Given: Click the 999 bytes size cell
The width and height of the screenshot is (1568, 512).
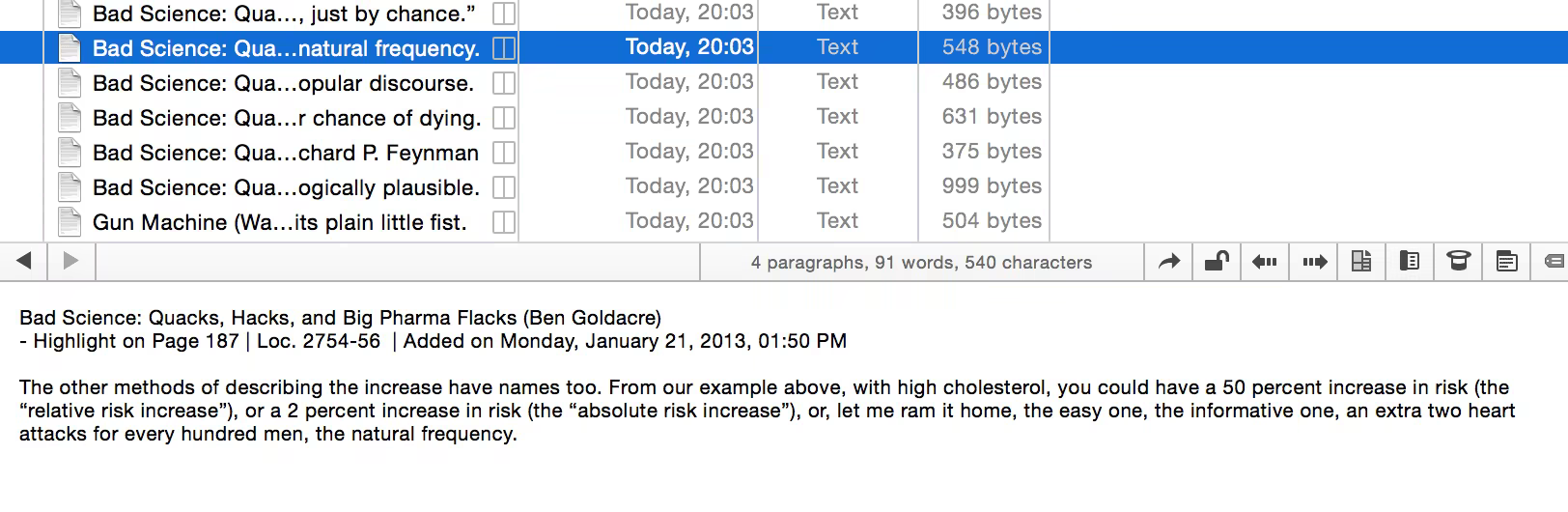Looking at the screenshot, I should point(992,186).
